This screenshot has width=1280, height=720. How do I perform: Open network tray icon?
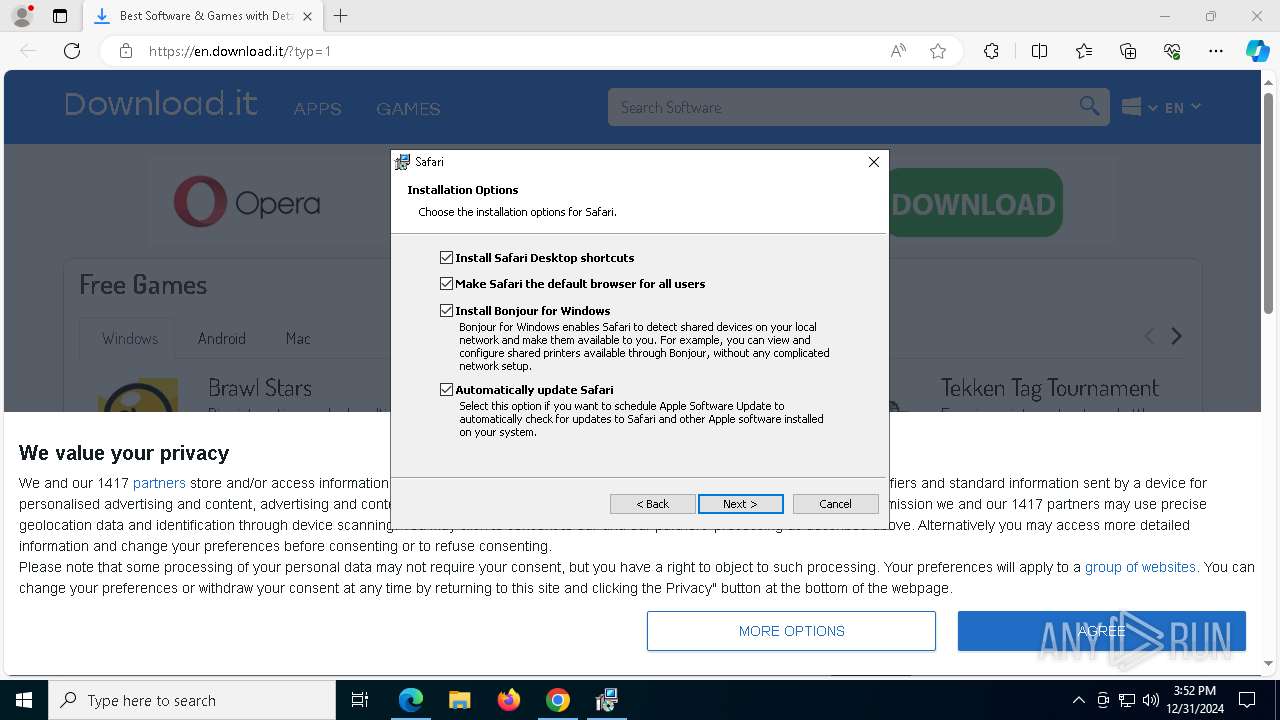pos(1127,700)
